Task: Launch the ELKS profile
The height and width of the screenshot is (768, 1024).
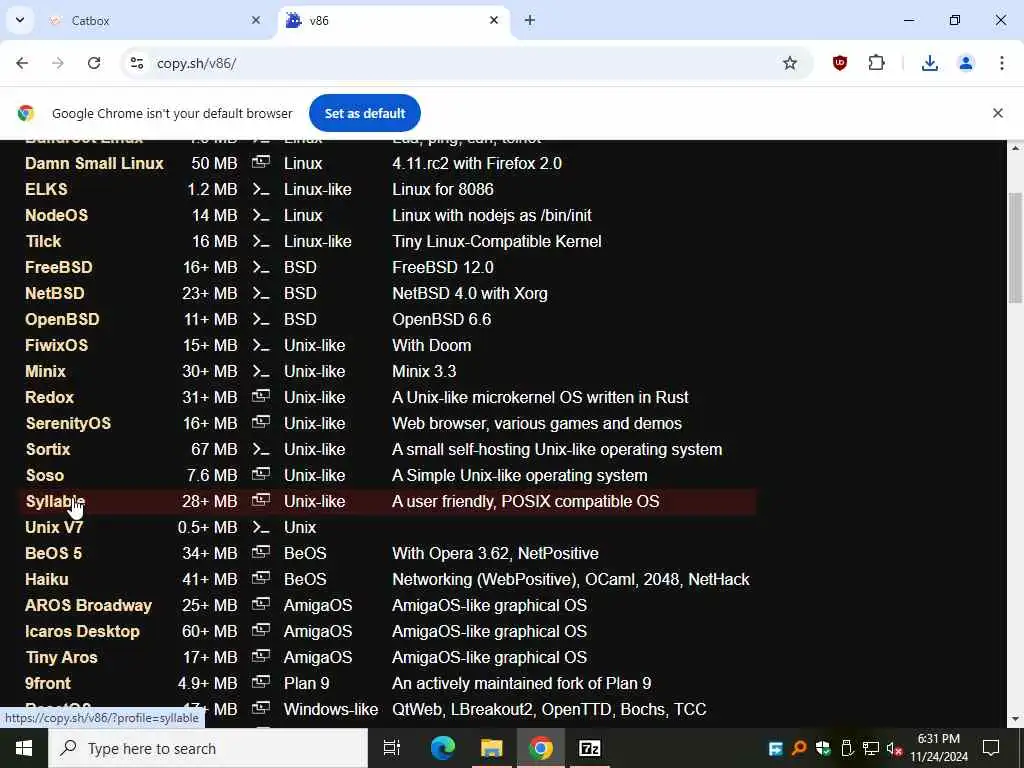Action: pyautogui.click(x=46, y=189)
